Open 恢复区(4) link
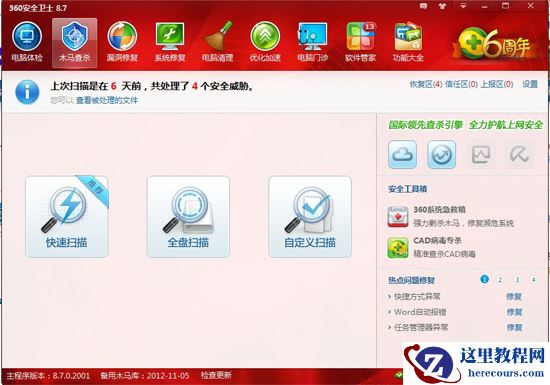The height and width of the screenshot is (385, 550). point(426,84)
